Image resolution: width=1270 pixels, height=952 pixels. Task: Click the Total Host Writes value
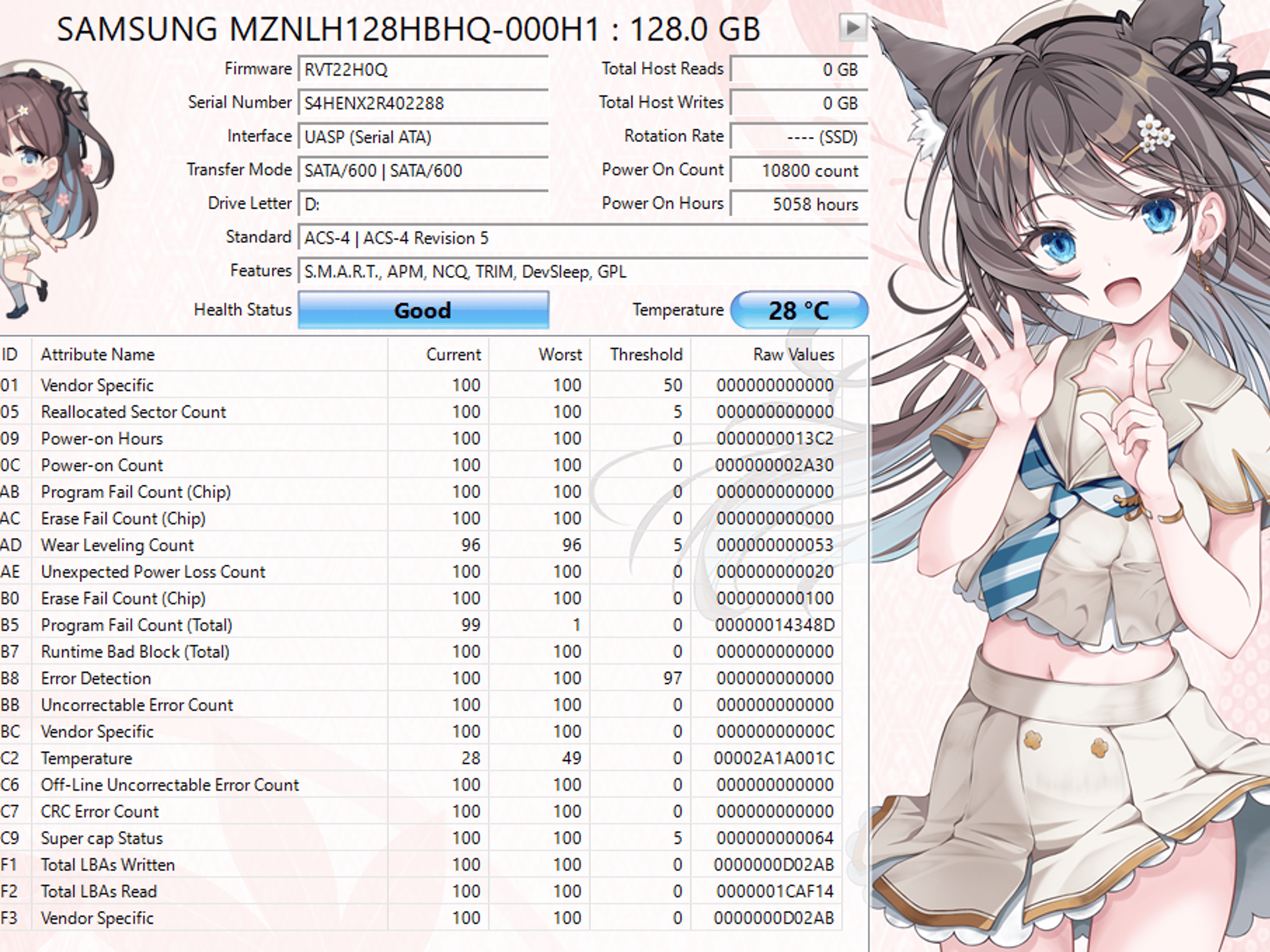tap(799, 103)
